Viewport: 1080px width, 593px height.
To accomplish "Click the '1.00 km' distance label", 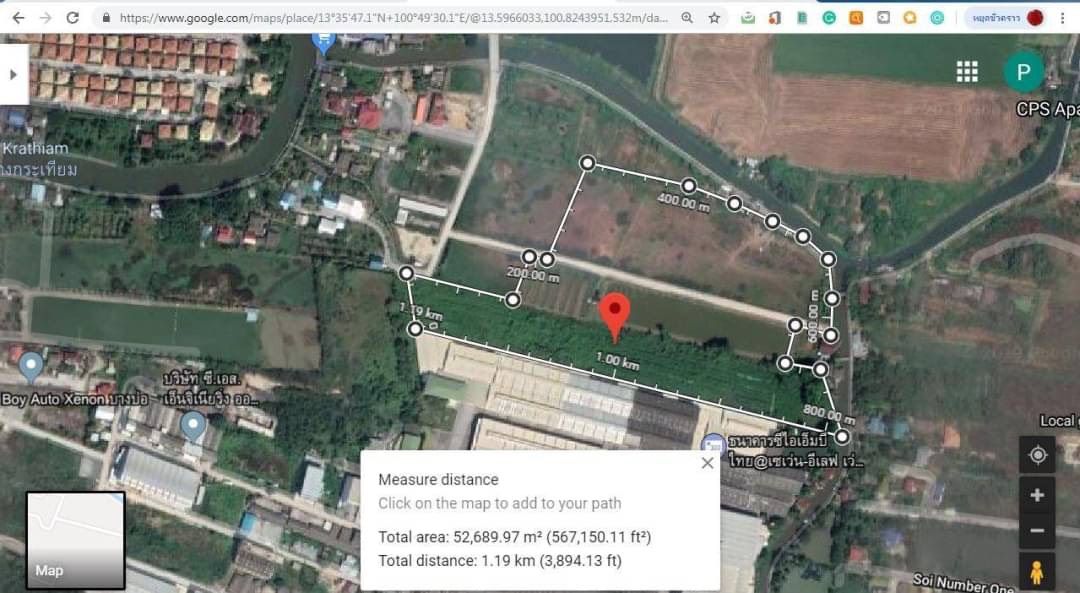I will (x=617, y=361).
